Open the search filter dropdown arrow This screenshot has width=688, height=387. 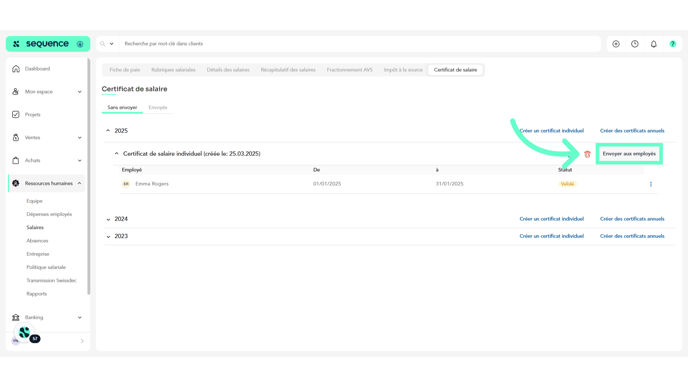(x=111, y=44)
